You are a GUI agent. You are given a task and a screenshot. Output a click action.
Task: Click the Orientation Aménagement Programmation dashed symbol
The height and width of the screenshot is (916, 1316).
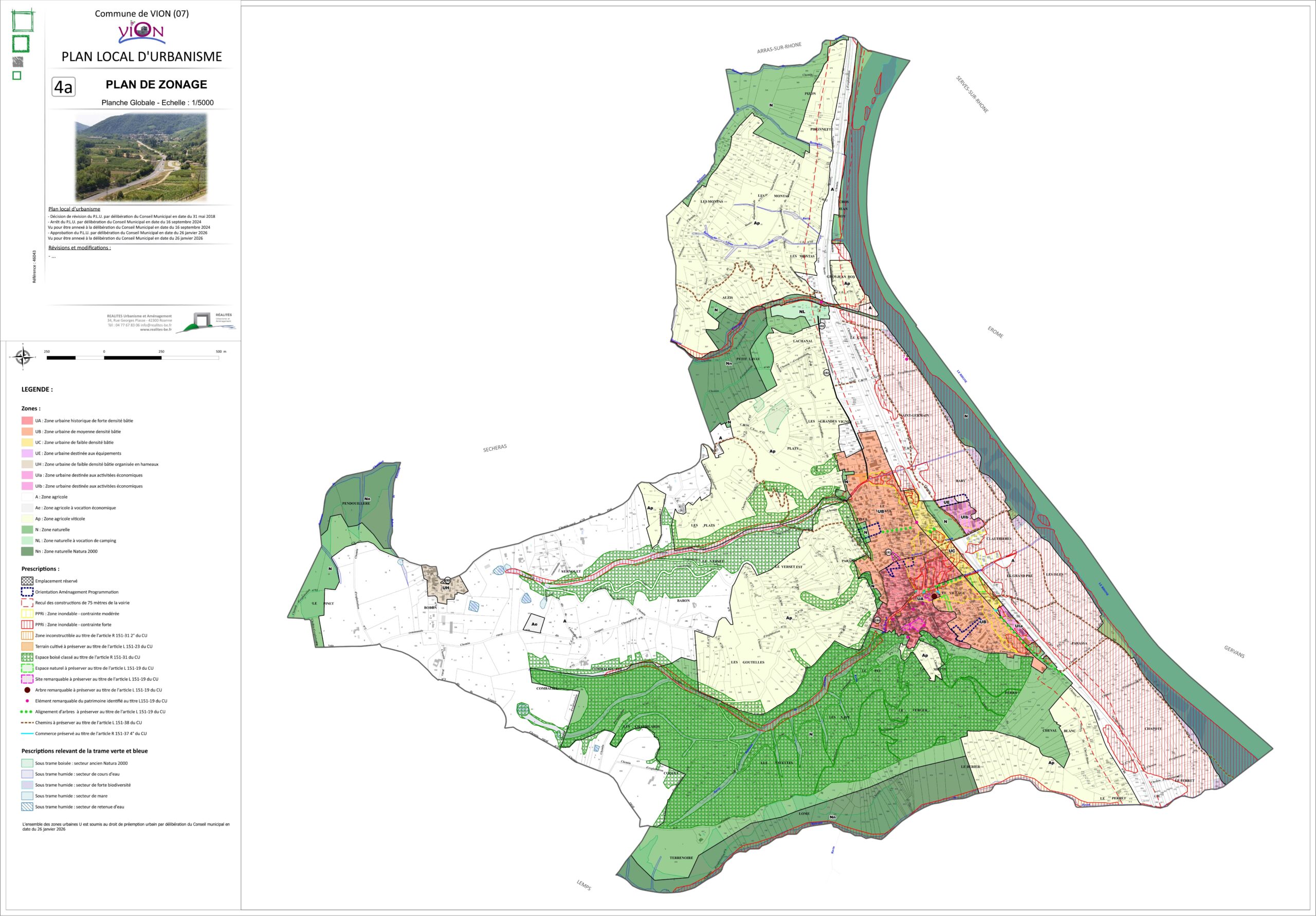[27, 592]
